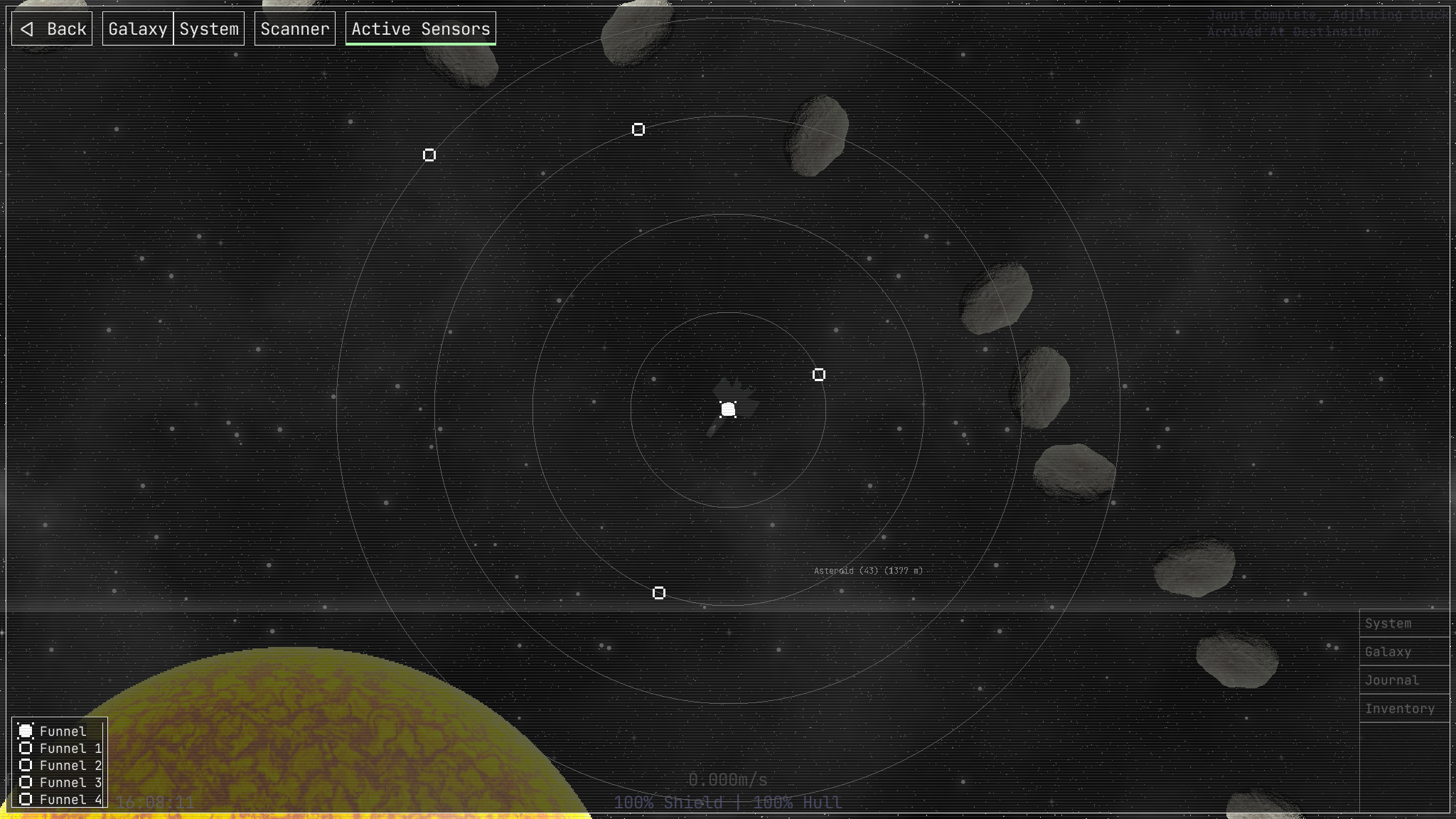Click the funnel marker below the ship
This screenshot has height=819, width=1456.
659,593
